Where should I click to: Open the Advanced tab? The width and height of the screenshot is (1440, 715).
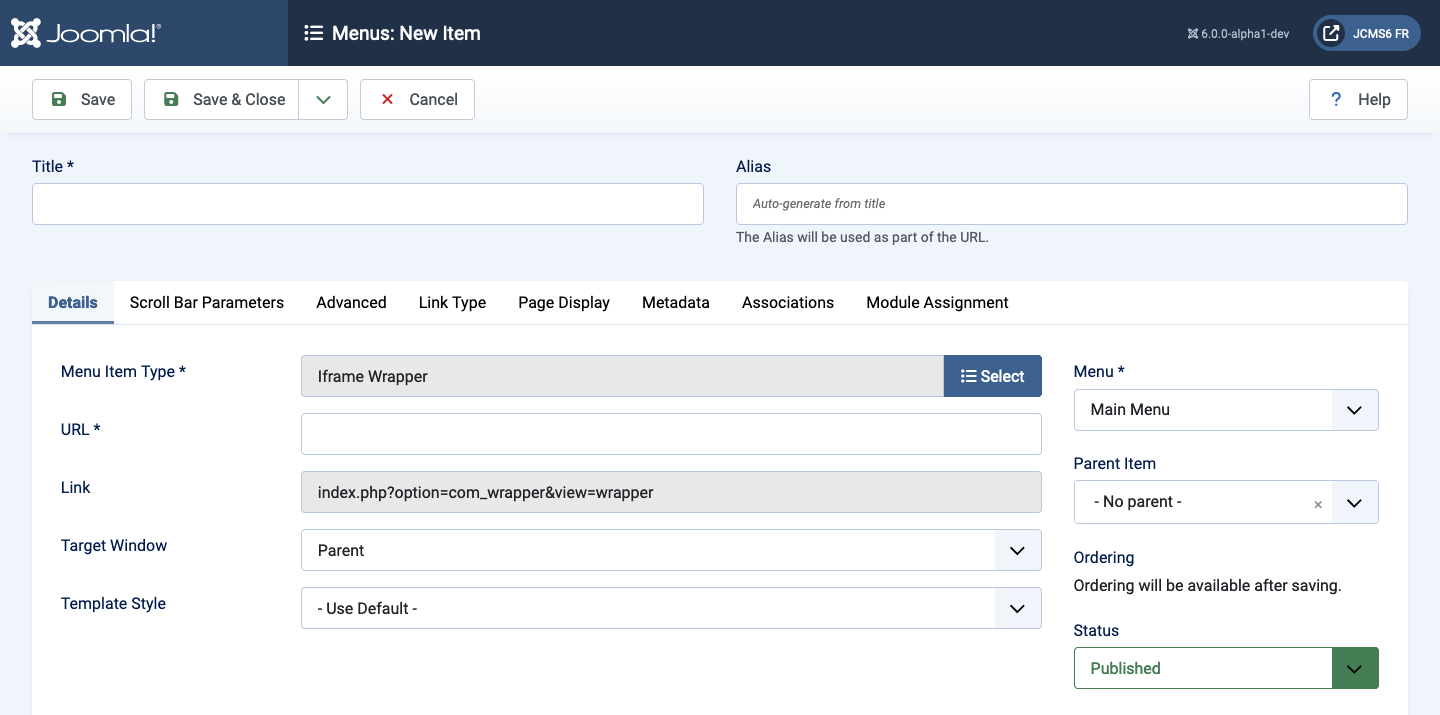351,302
